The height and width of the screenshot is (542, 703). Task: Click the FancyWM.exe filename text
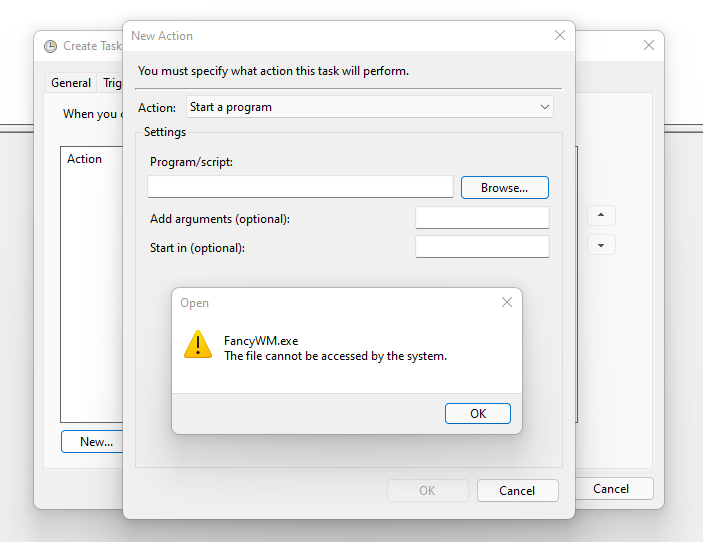[261, 341]
